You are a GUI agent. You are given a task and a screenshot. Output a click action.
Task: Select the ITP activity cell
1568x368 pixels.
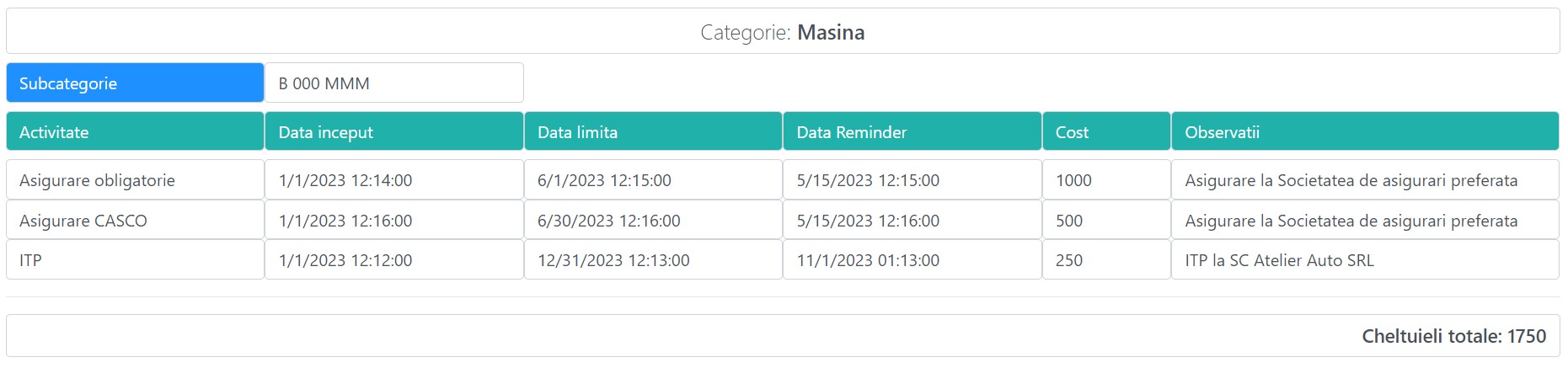(135, 260)
